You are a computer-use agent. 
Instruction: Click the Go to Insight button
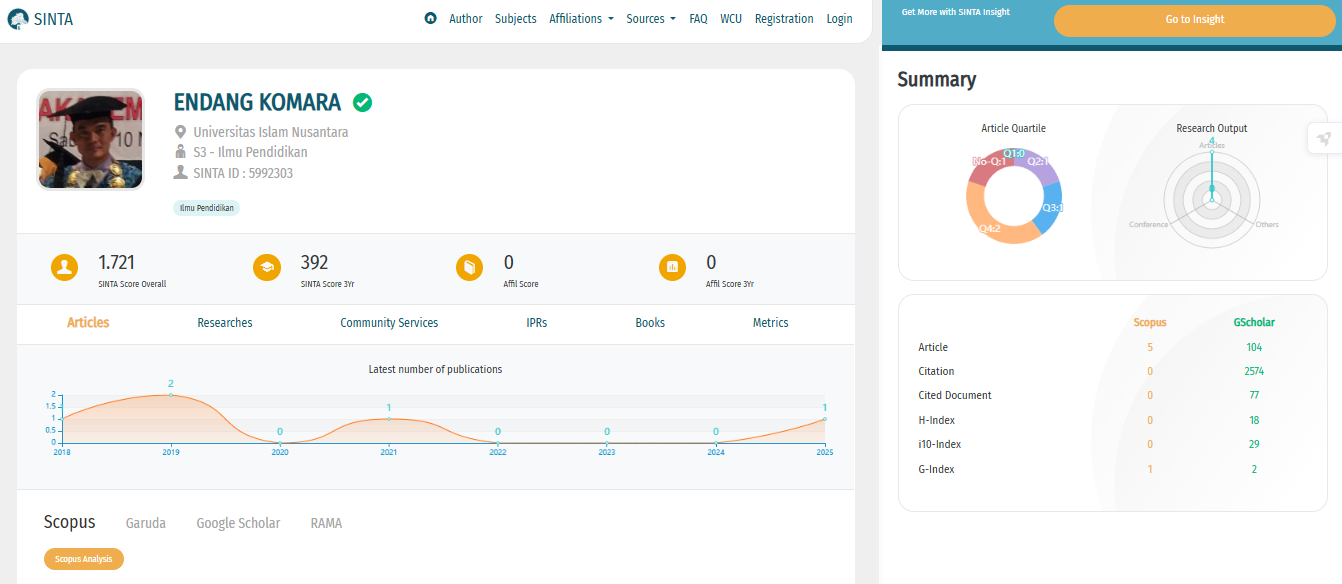coord(1195,20)
